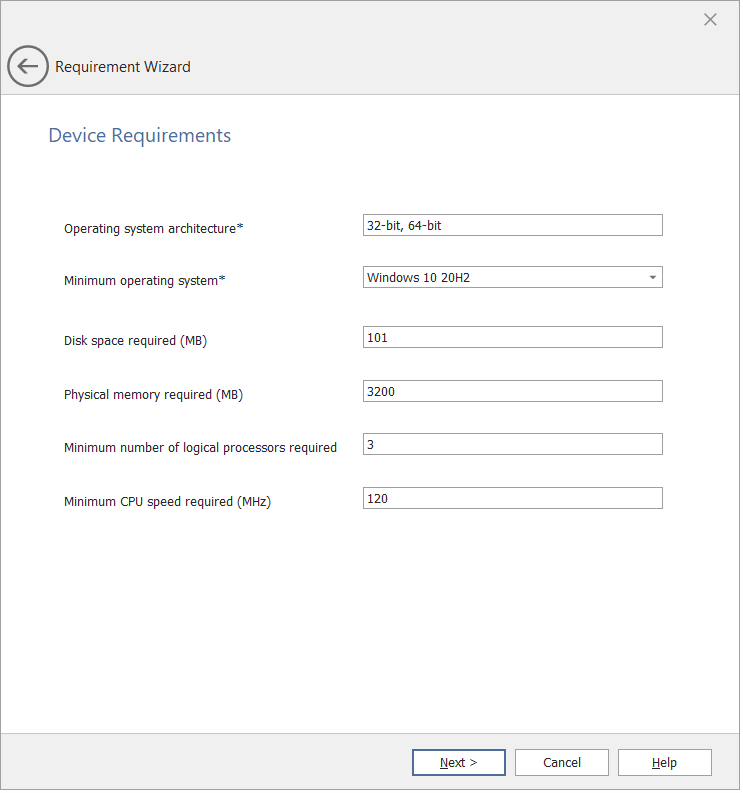Image resolution: width=743 pixels, height=793 pixels.
Task: Click the Operating system architecture label
Action: (x=153, y=229)
